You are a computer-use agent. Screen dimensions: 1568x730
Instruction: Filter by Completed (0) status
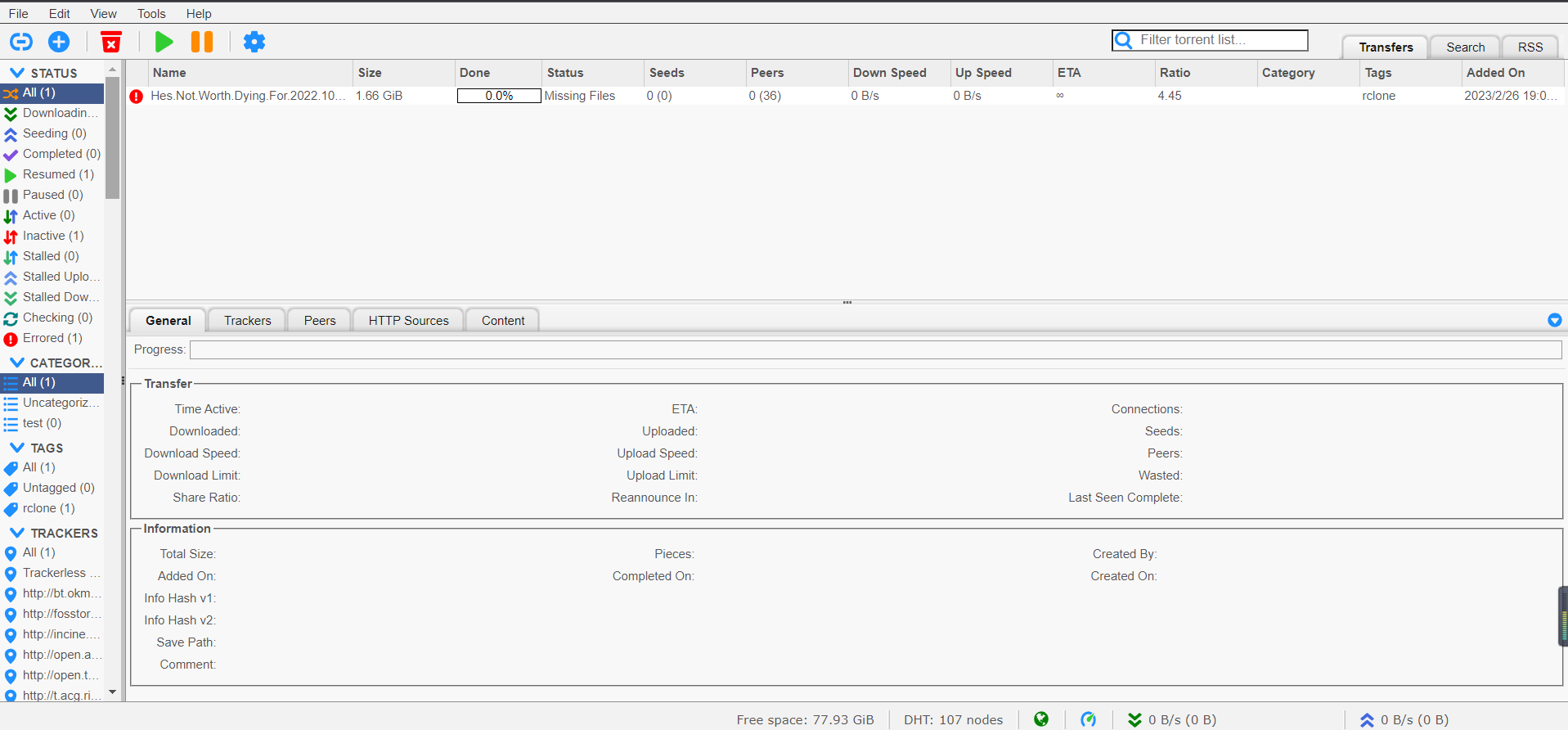52,154
